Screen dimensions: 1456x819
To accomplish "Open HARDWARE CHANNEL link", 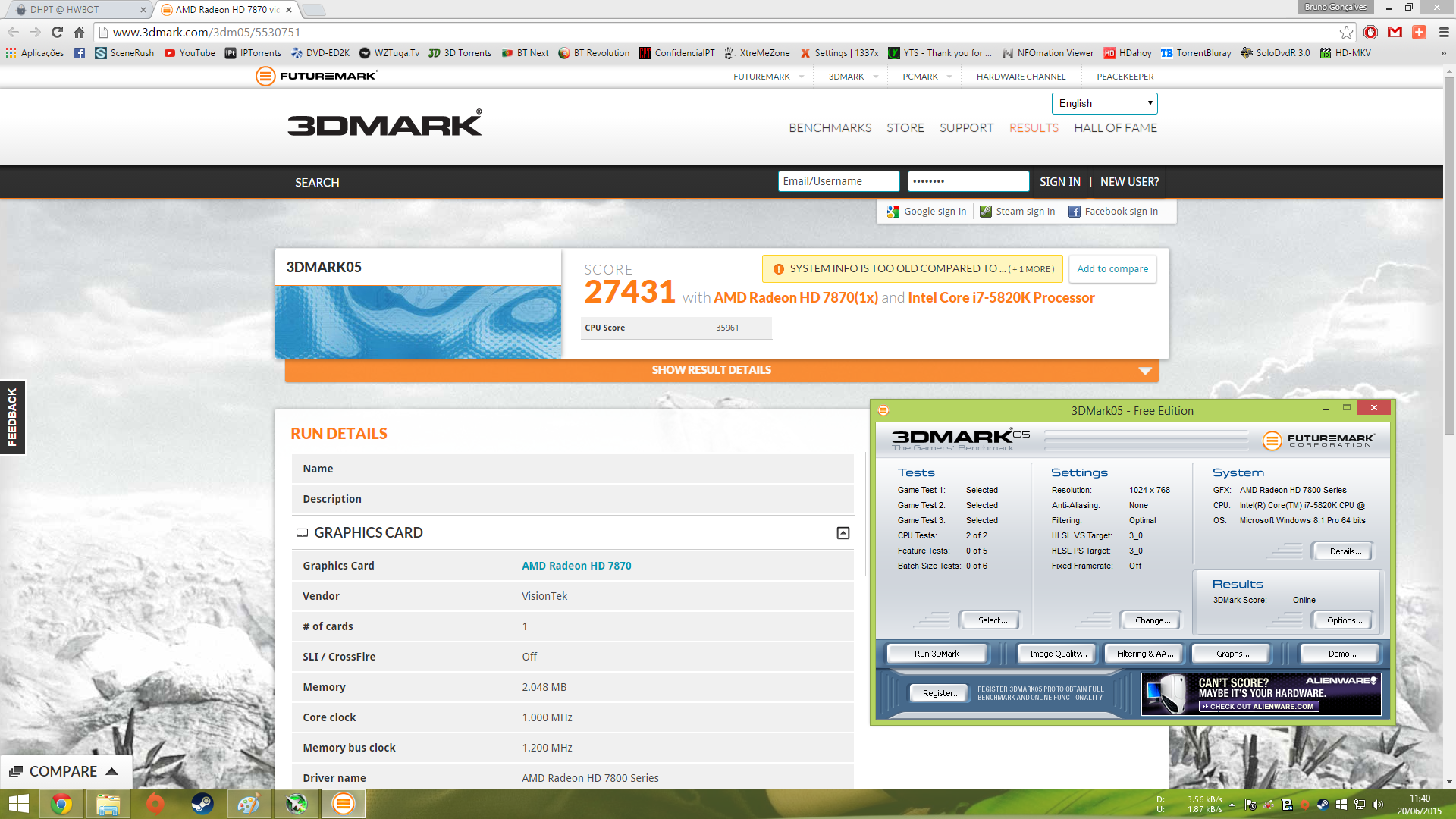I will 1021,77.
